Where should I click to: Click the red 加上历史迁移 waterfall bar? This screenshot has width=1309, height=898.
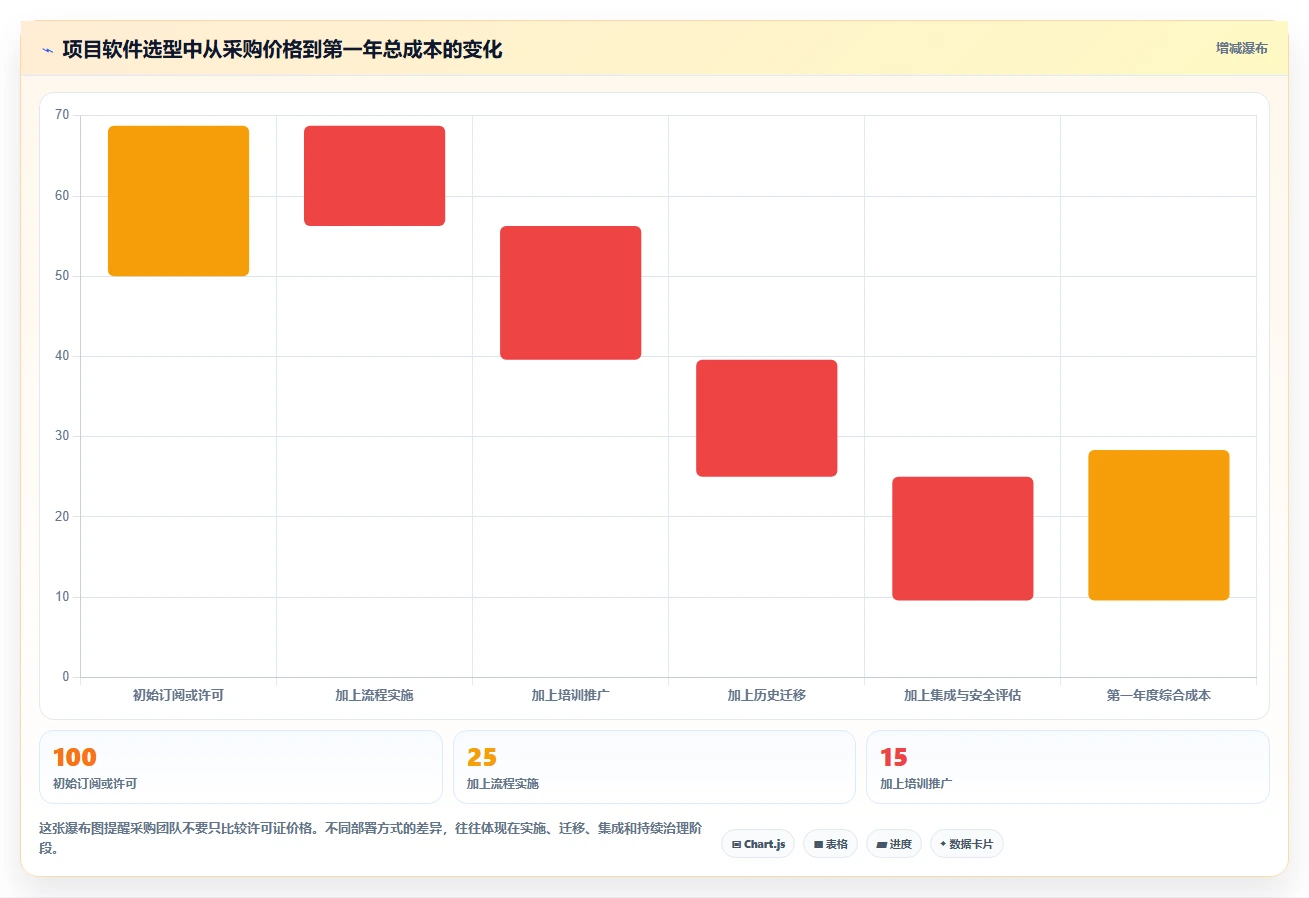(766, 418)
